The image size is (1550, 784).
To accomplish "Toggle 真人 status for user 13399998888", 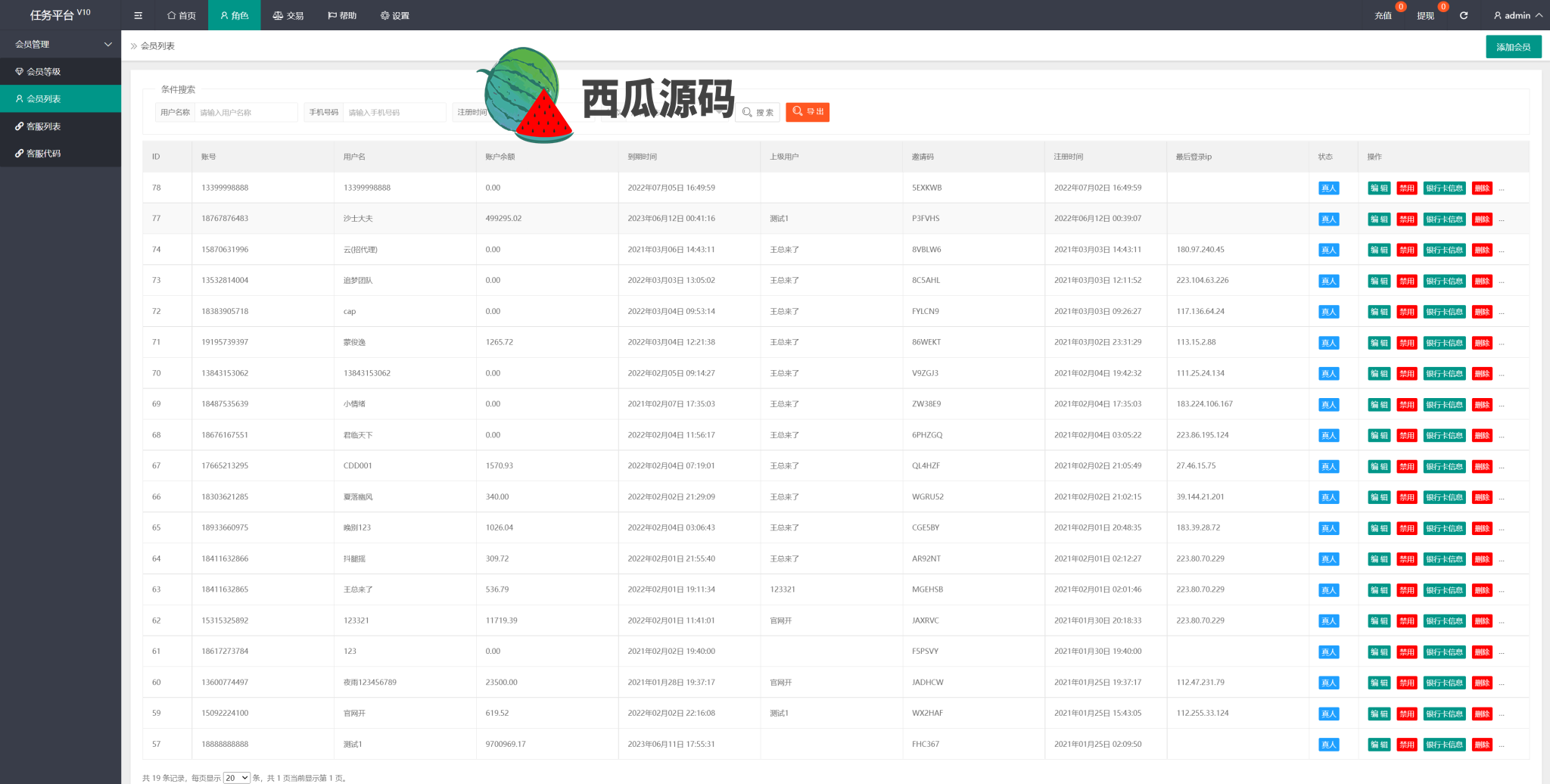I will click(x=1328, y=188).
